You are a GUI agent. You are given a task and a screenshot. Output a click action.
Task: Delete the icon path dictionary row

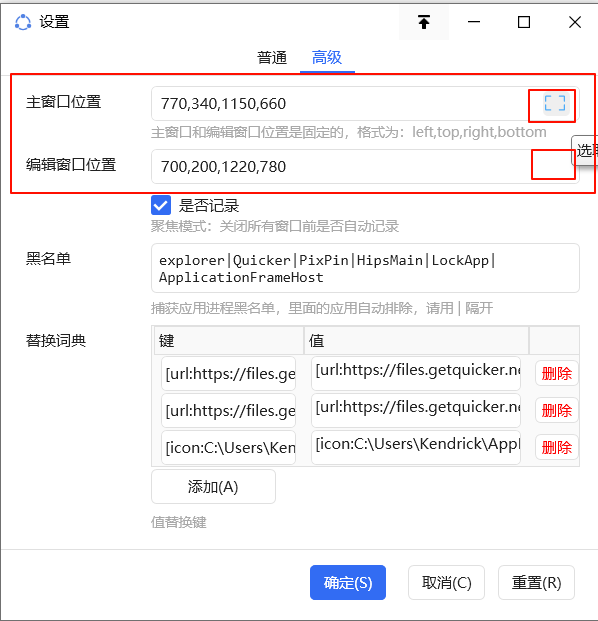[556, 448]
